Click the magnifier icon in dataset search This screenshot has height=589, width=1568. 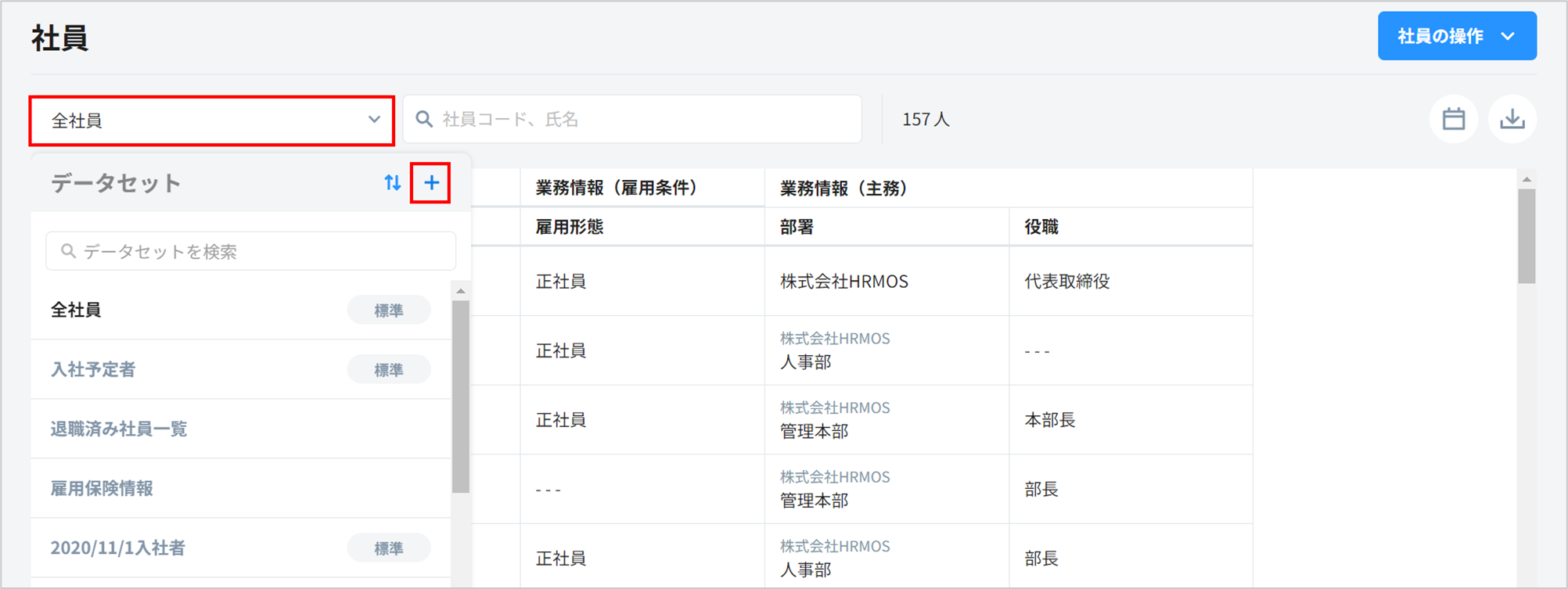click(x=68, y=251)
